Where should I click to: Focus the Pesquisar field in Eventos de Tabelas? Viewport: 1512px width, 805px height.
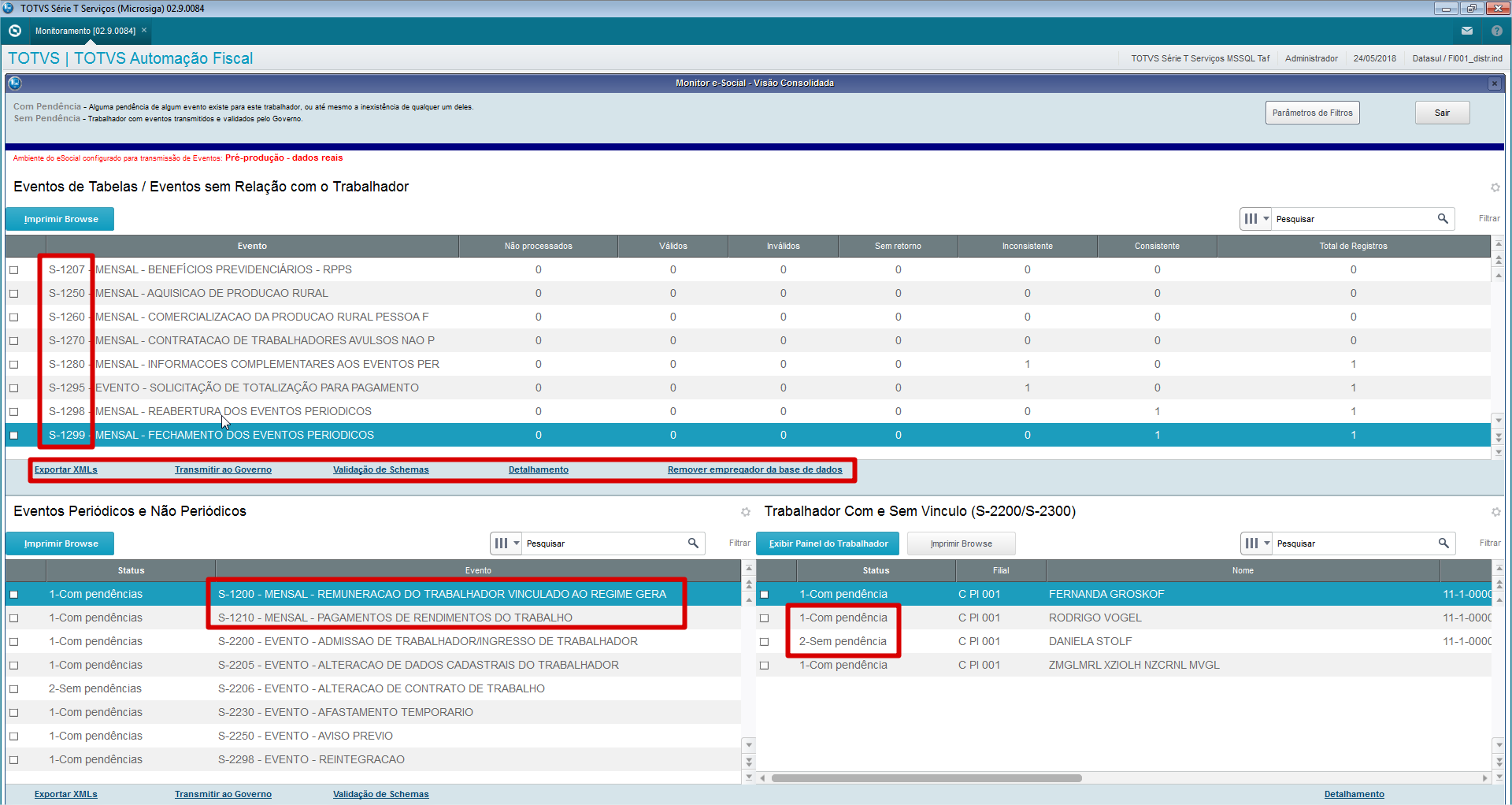pyautogui.click(x=1354, y=219)
